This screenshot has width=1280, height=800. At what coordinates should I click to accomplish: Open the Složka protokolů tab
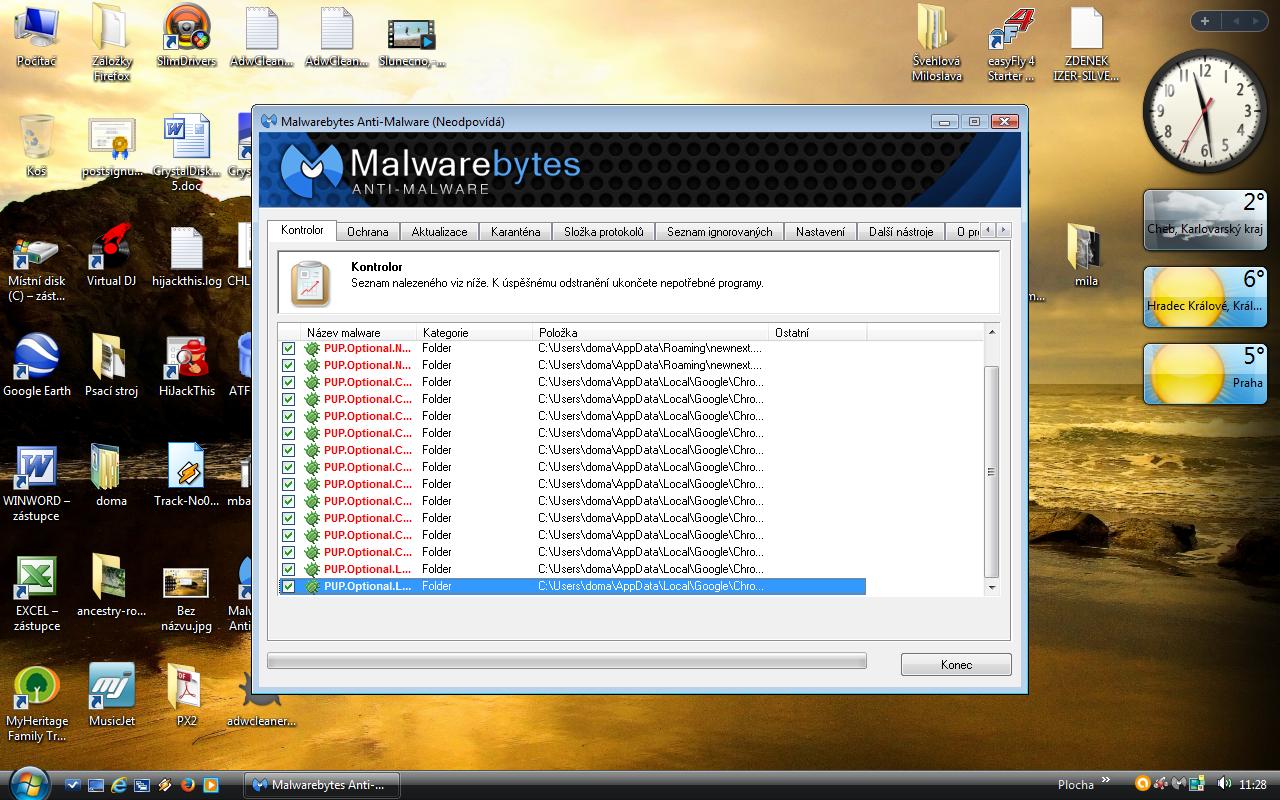click(603, 231)
